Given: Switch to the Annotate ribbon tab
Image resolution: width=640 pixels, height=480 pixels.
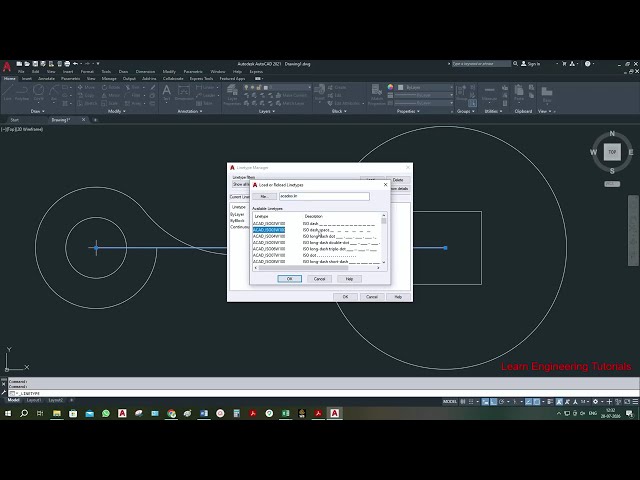Looking at the screenshot, I should (46, 78).
